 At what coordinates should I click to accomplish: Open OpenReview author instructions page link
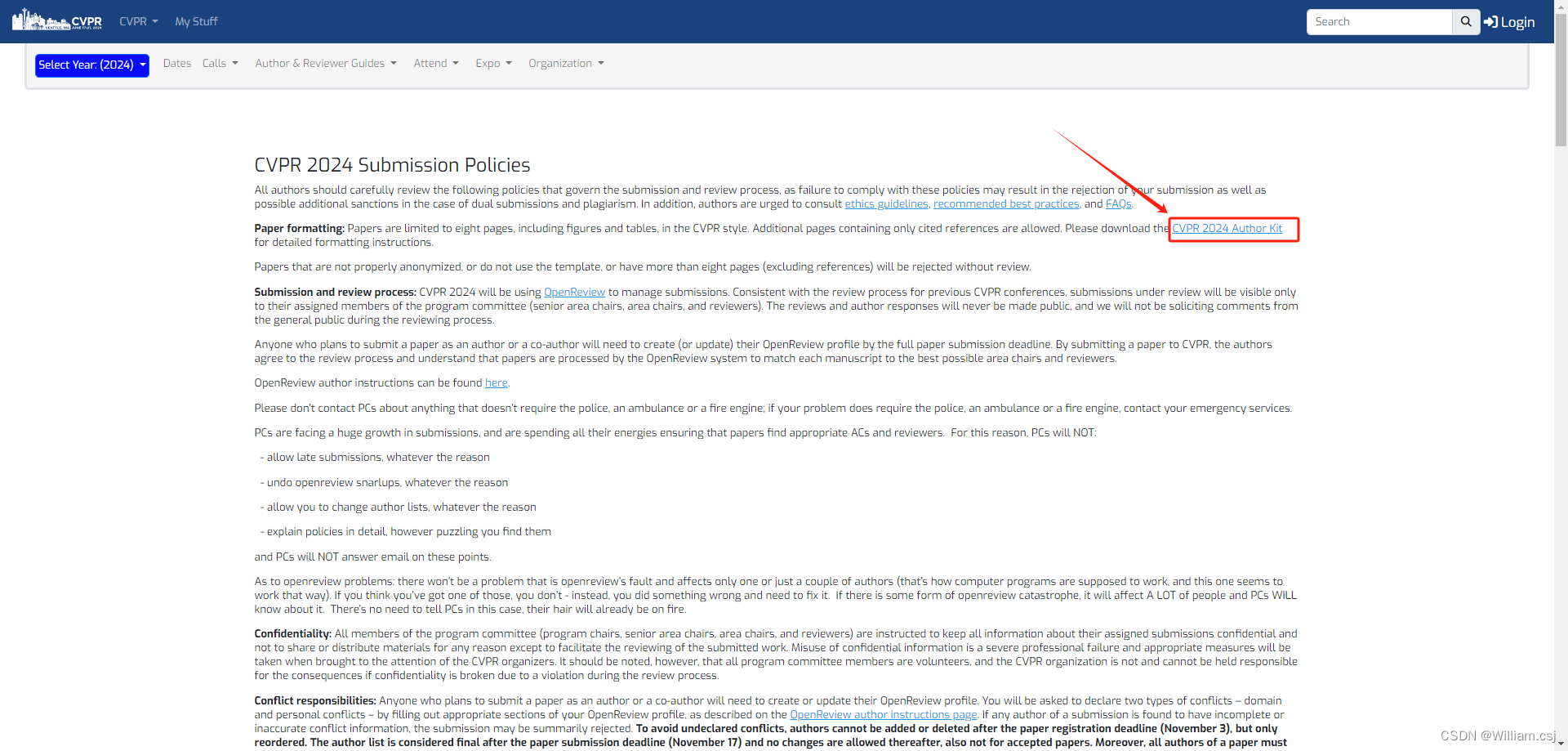pyautogui.click(x=883, y=715)
